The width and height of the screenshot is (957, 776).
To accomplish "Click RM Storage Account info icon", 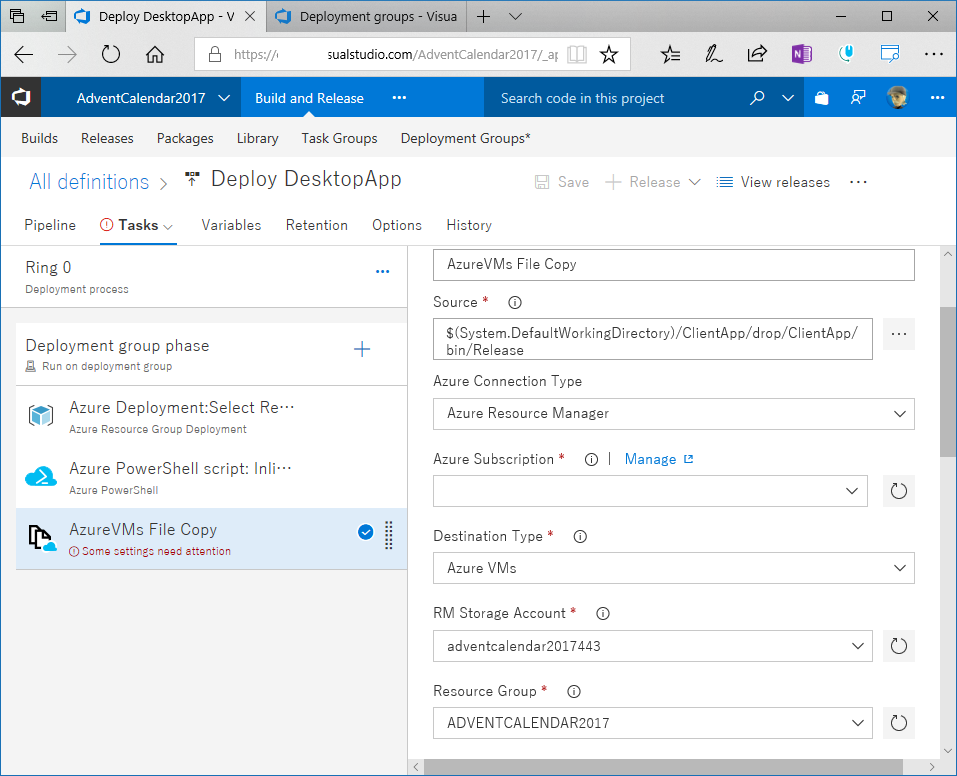I will 602,614.
